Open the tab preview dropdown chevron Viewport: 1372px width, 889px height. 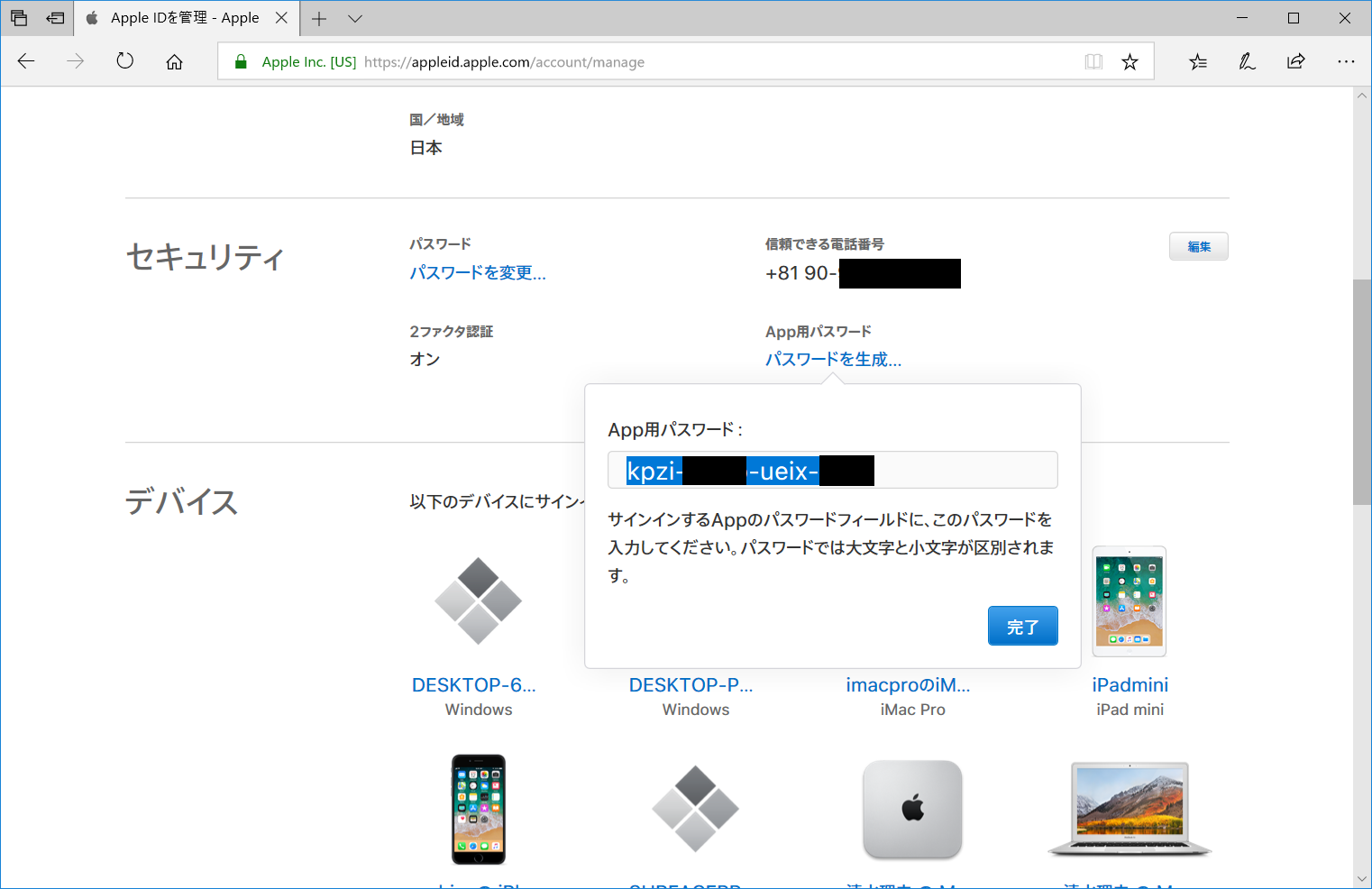tap(355, 17)
